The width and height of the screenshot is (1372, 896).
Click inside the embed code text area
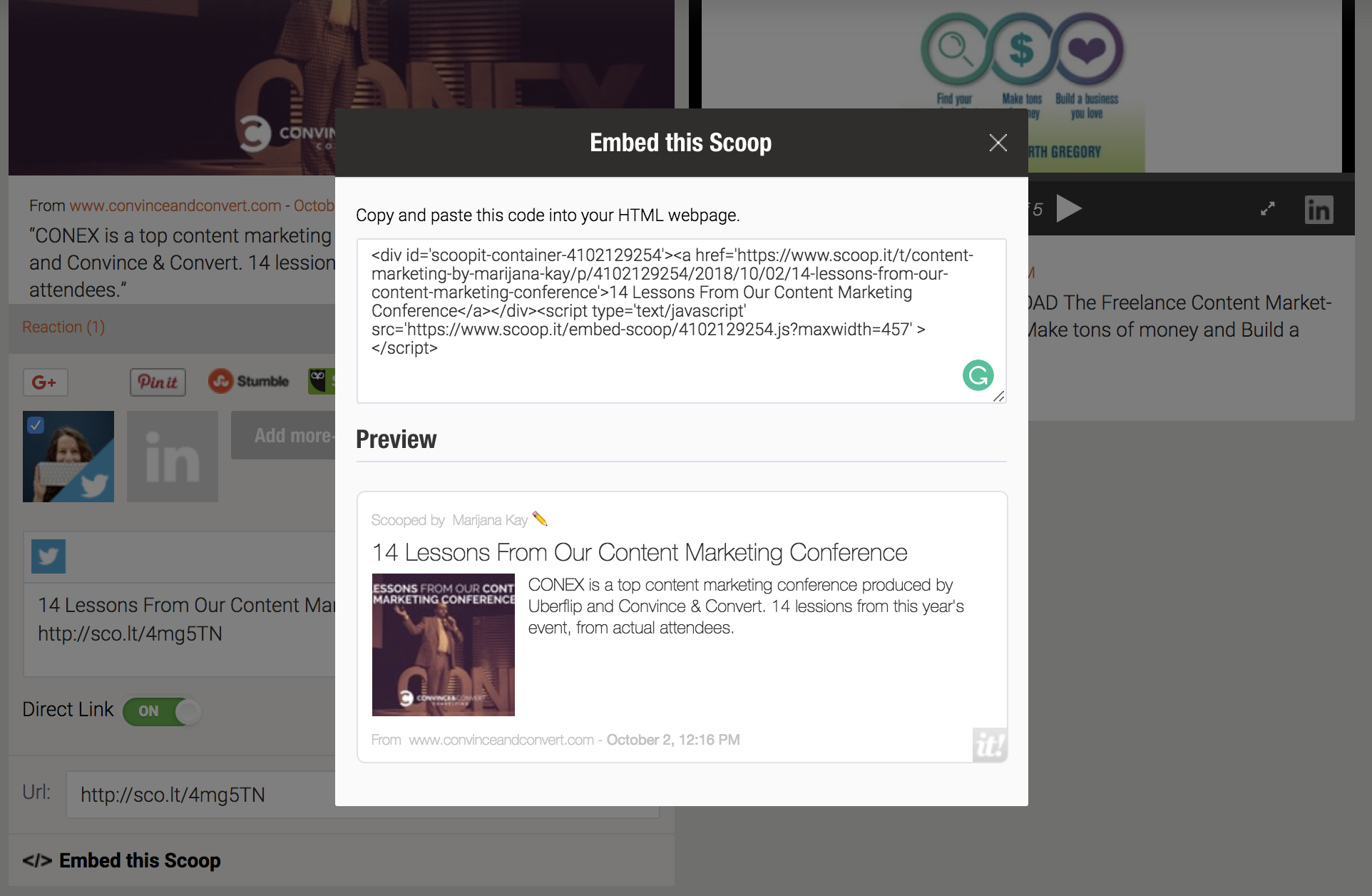point(682,321)
